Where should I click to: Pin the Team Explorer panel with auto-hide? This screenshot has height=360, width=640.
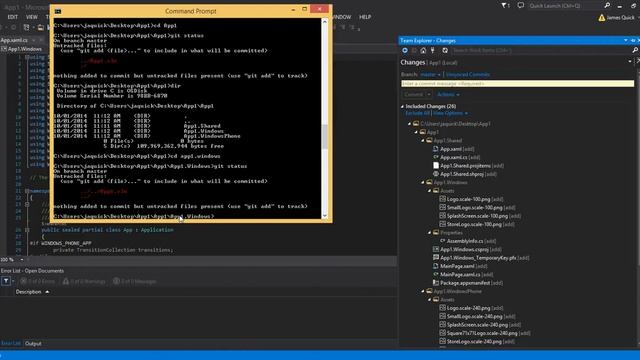[633, 40]
